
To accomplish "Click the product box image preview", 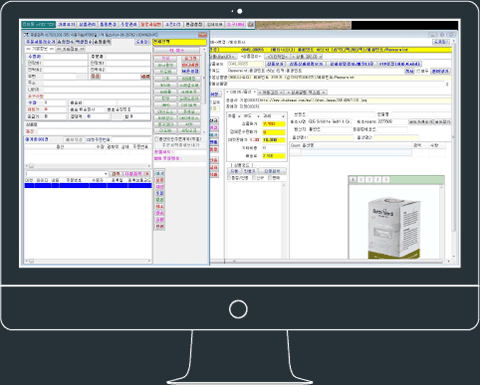I will [x=394, y=228].
